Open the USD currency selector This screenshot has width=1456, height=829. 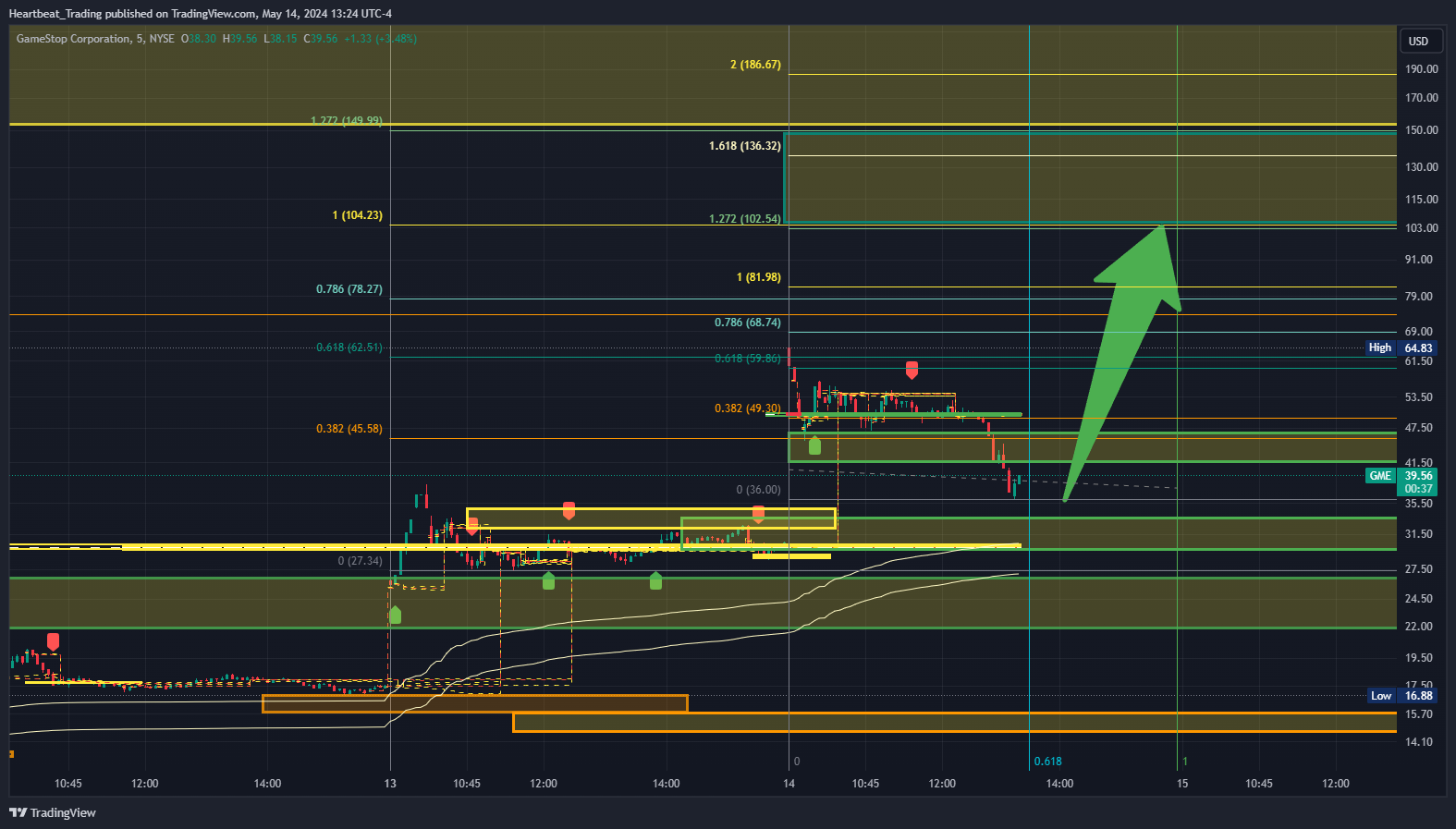1418,41
